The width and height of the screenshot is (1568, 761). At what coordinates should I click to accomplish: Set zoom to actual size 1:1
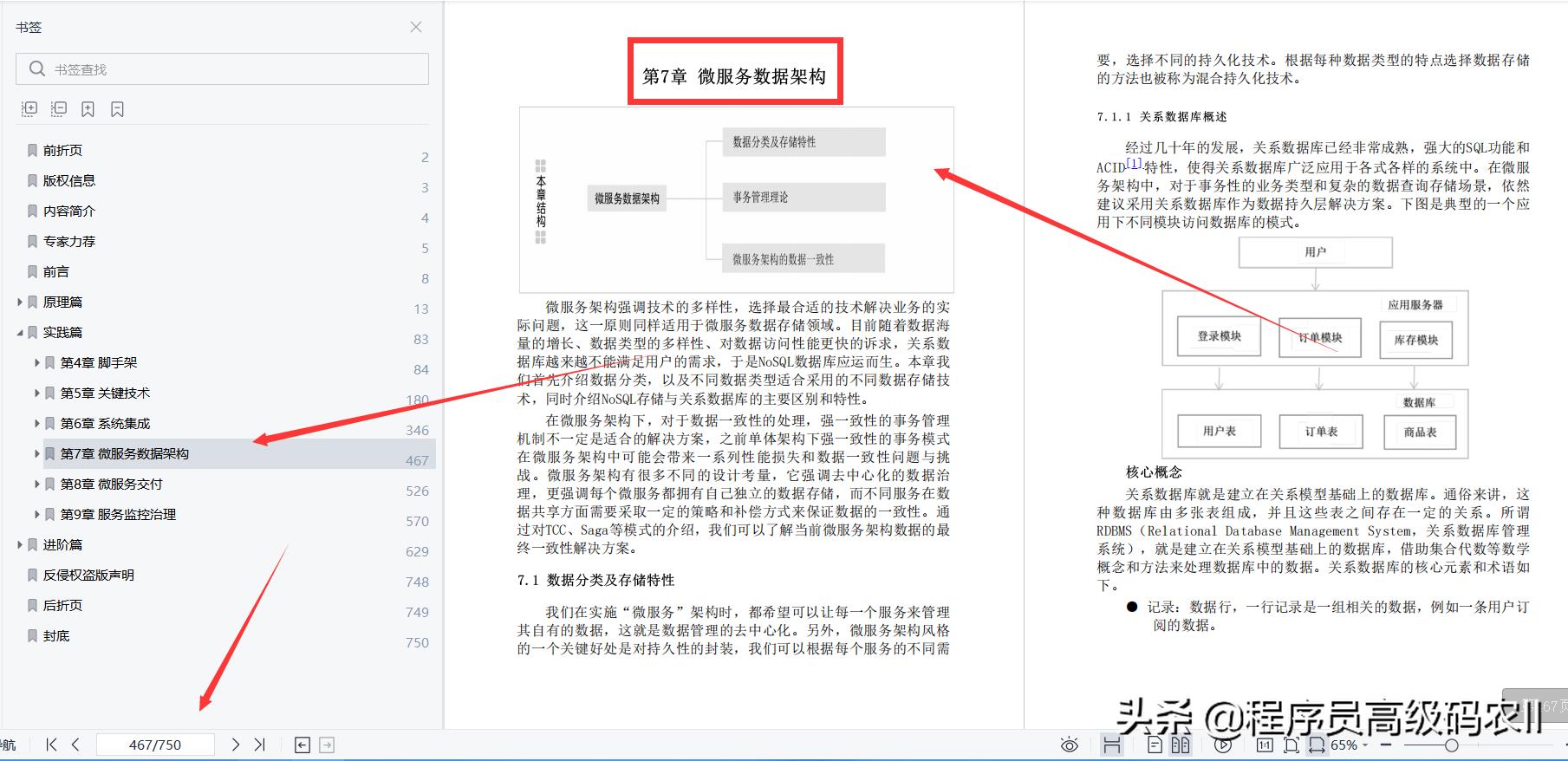(1265, 745)
